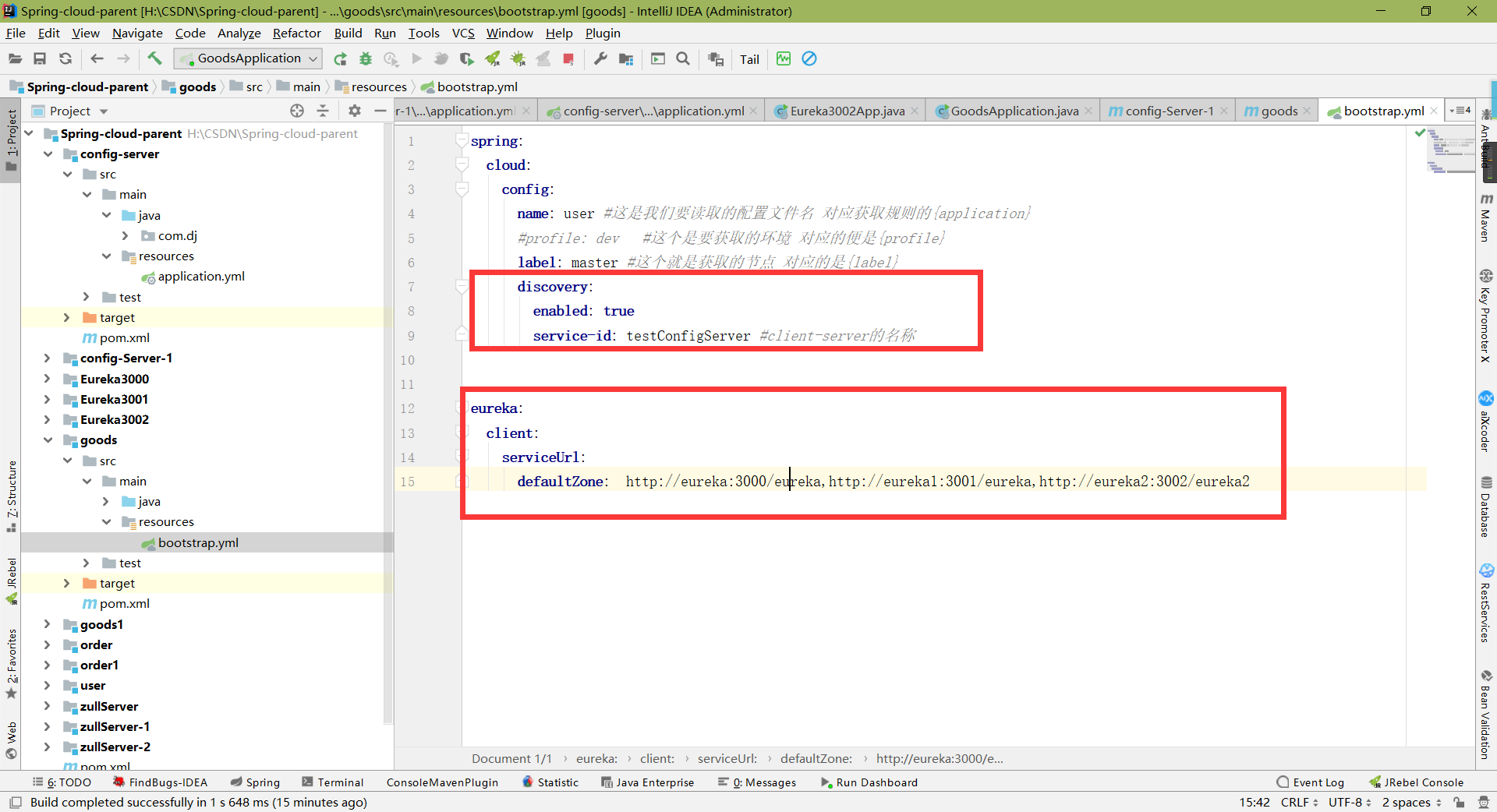Screen dimensions: 1497x812
Task: Collapse the goods module node
Action: pos(48,440)
